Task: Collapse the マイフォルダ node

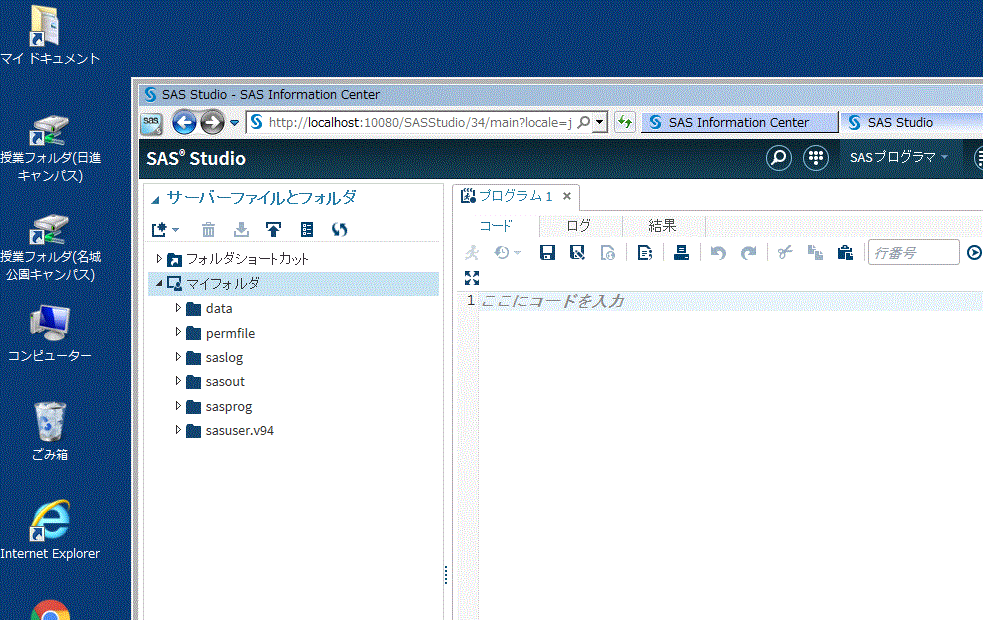Action: point(159,283)
